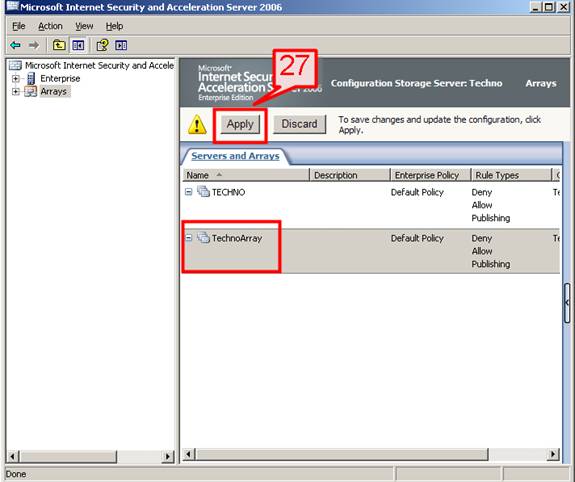Click the yellow warning icon
Image resolution: width=575 pixels, height=482 pixels.
click(x=197, y=124)
